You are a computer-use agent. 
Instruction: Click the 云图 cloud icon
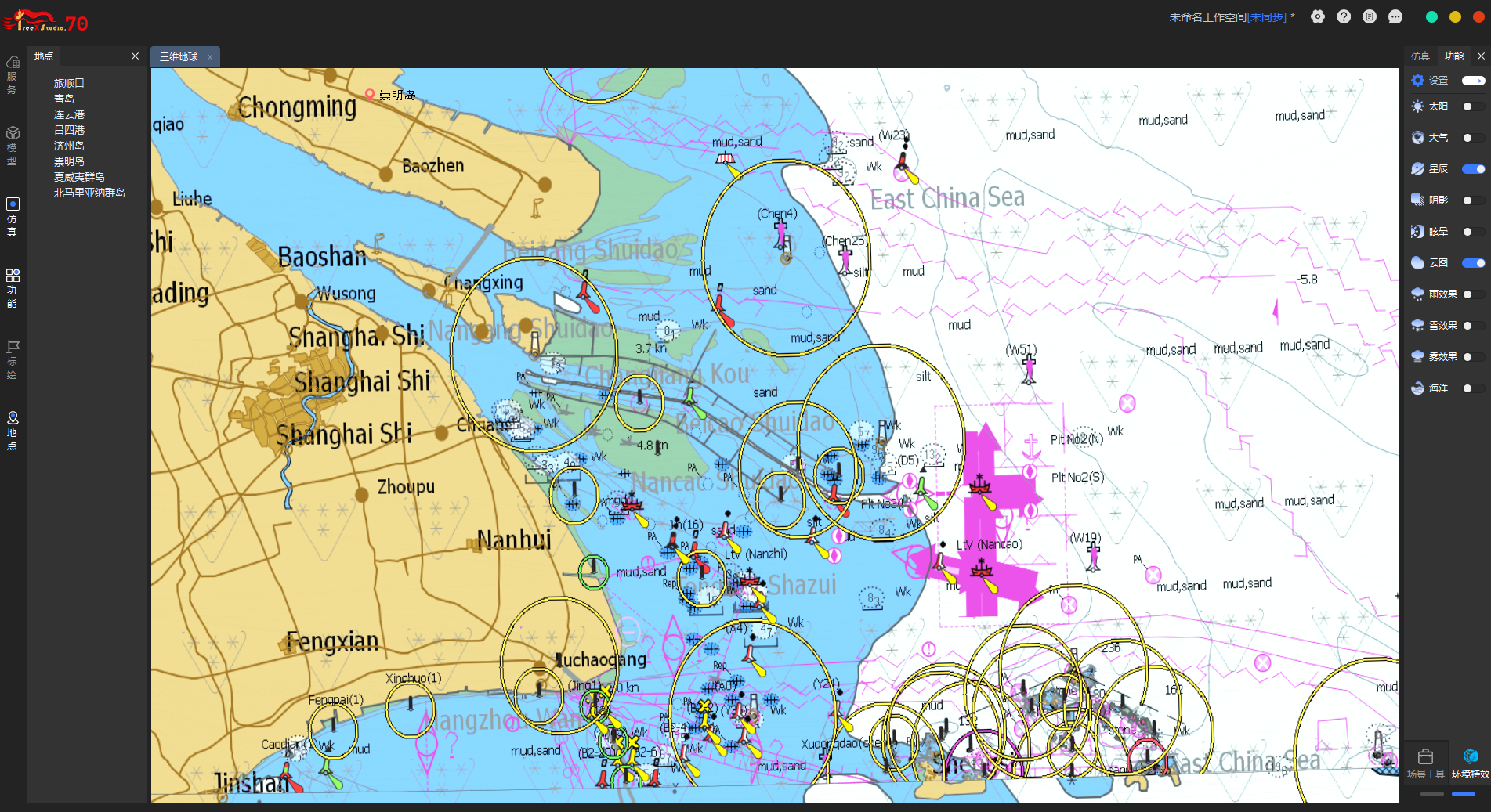[x=1417, y=263]
